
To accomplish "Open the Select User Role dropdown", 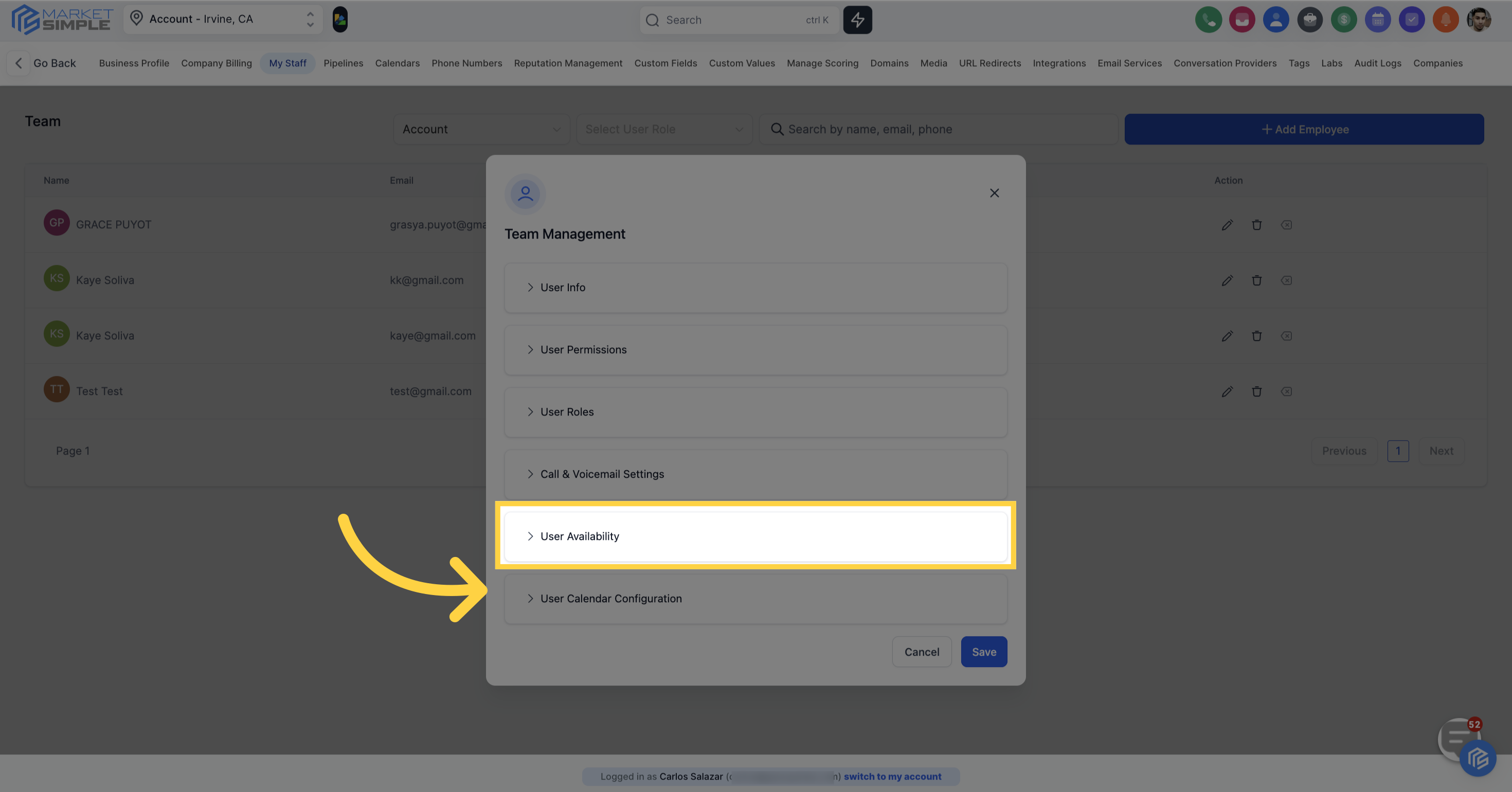I will [664, 129].
